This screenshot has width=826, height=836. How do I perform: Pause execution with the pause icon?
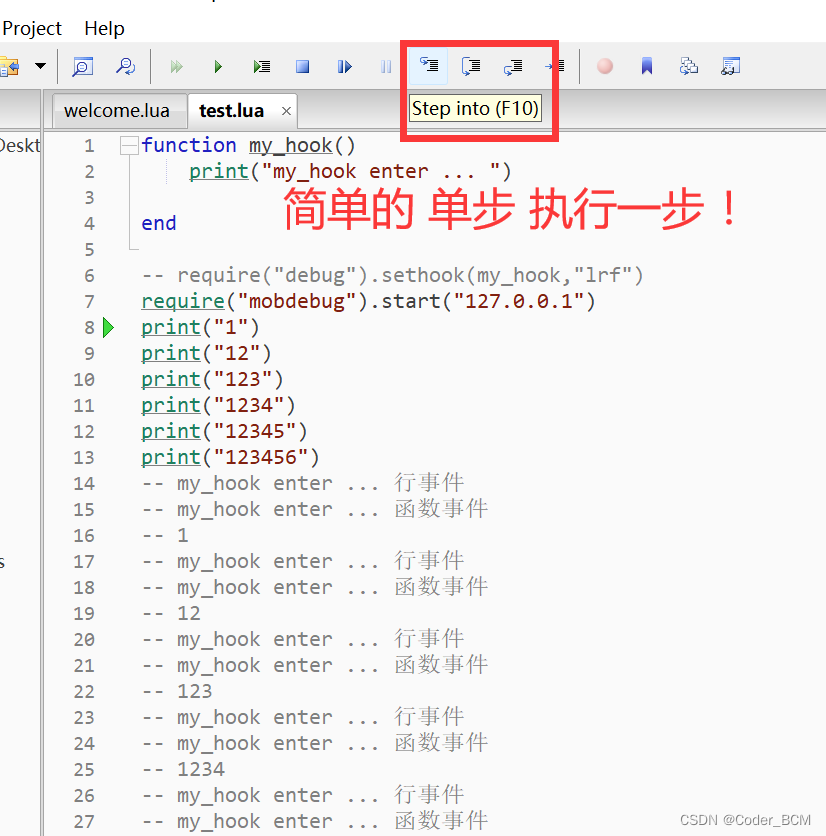point(385,66)
